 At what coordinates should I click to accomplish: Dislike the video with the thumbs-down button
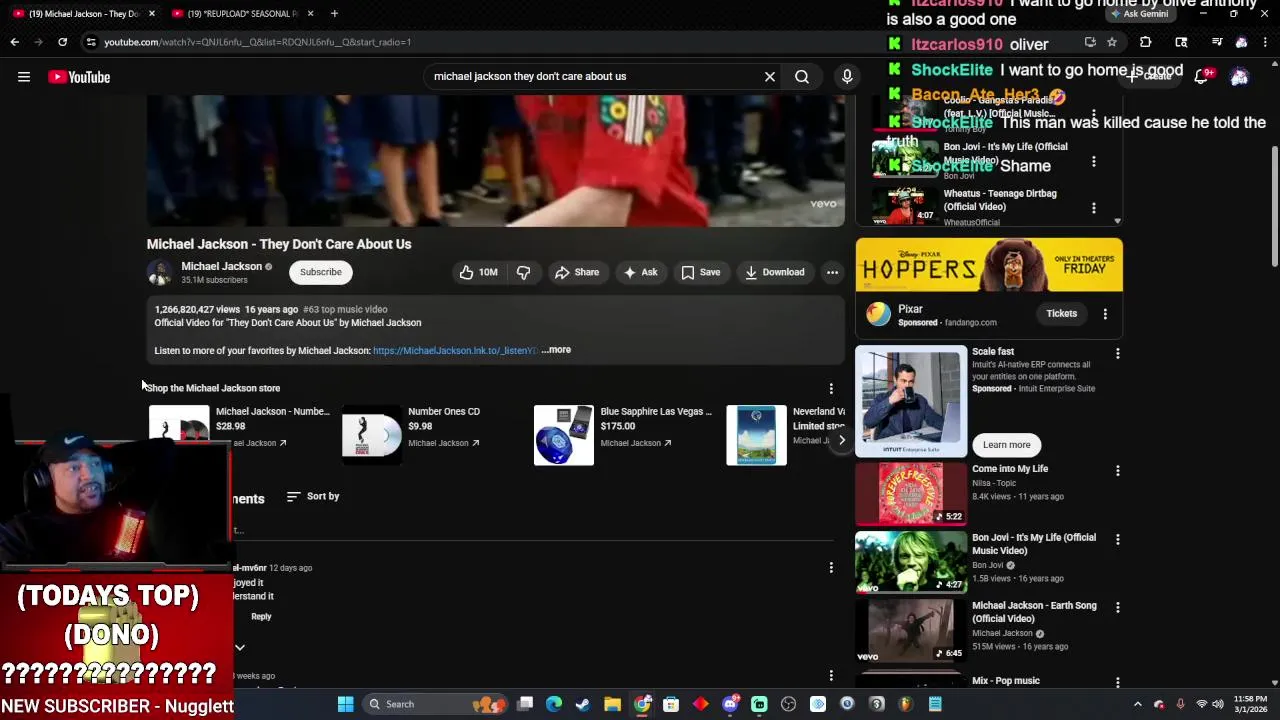coord(523,272)
